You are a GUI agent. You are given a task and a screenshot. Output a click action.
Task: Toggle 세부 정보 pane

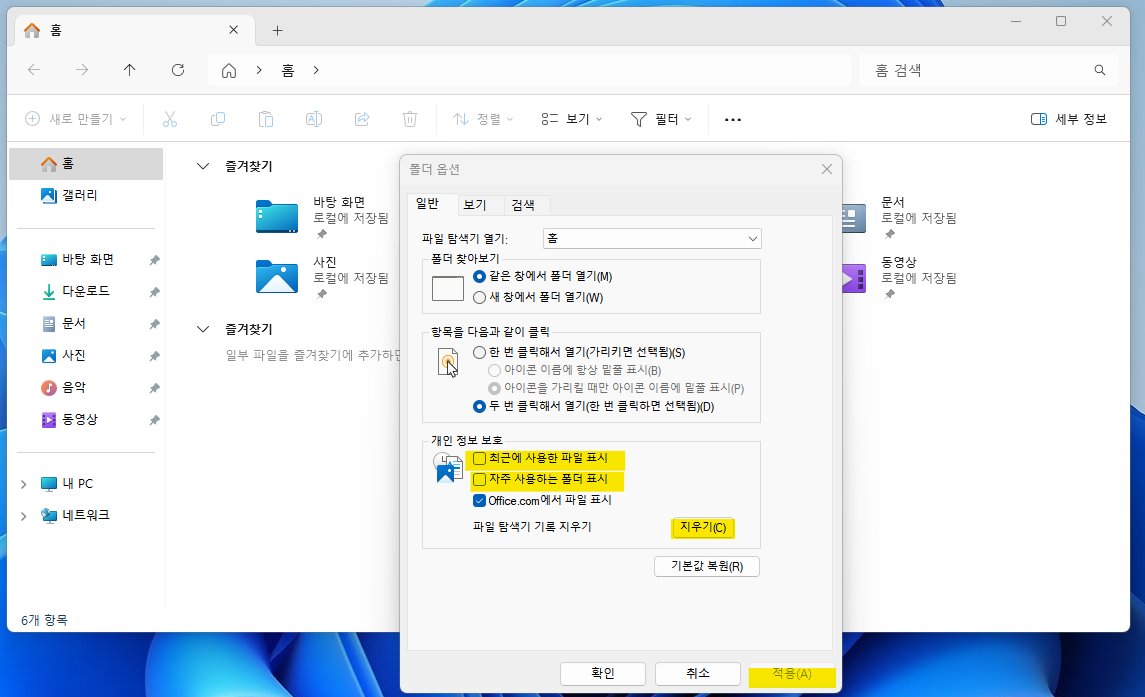pos(1068,119)
